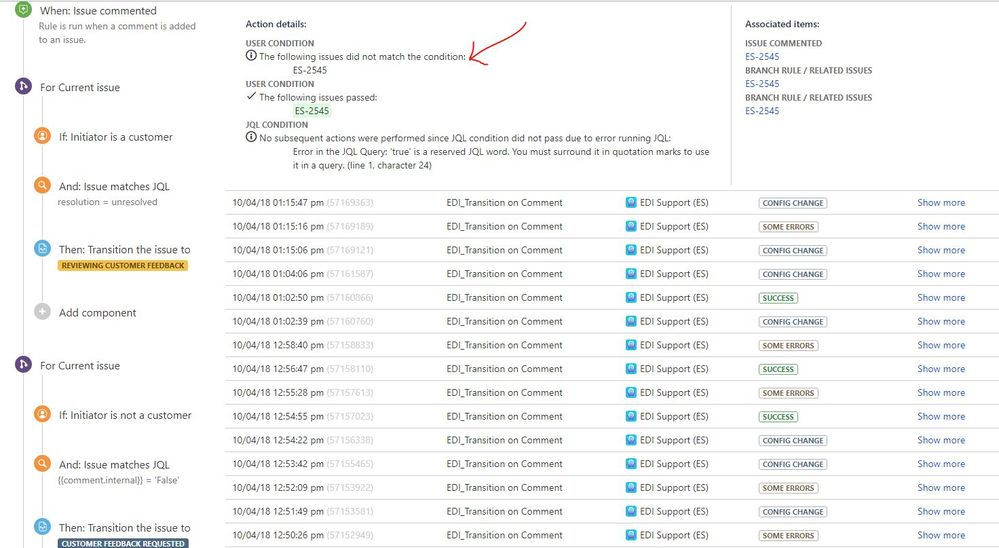This screenshot has height=548, width=999.
Task: Click the EDI Support project icon in 12:56:47 pm row
Action: click(631, 369)
